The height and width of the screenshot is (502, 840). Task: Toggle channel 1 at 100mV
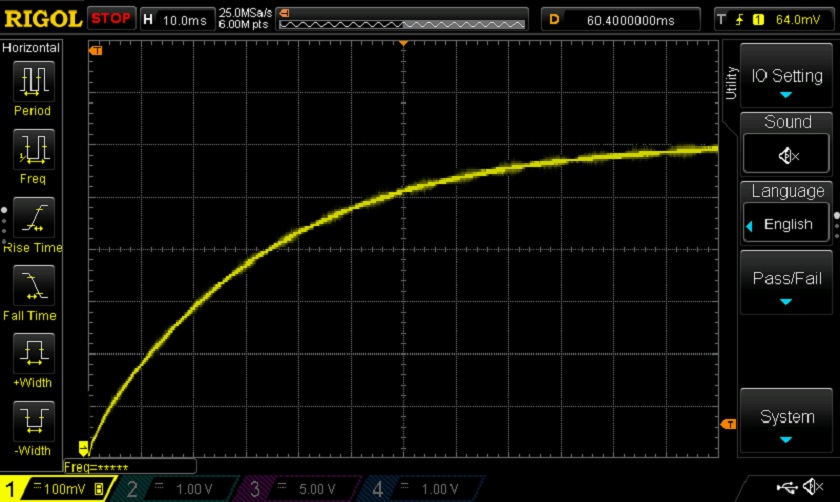pyautogui.click(x=58, y=488)
